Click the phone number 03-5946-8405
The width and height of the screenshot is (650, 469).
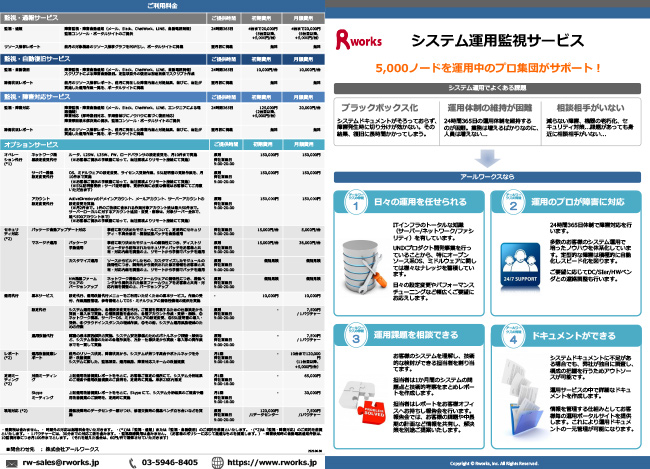(x=170, y=462)
